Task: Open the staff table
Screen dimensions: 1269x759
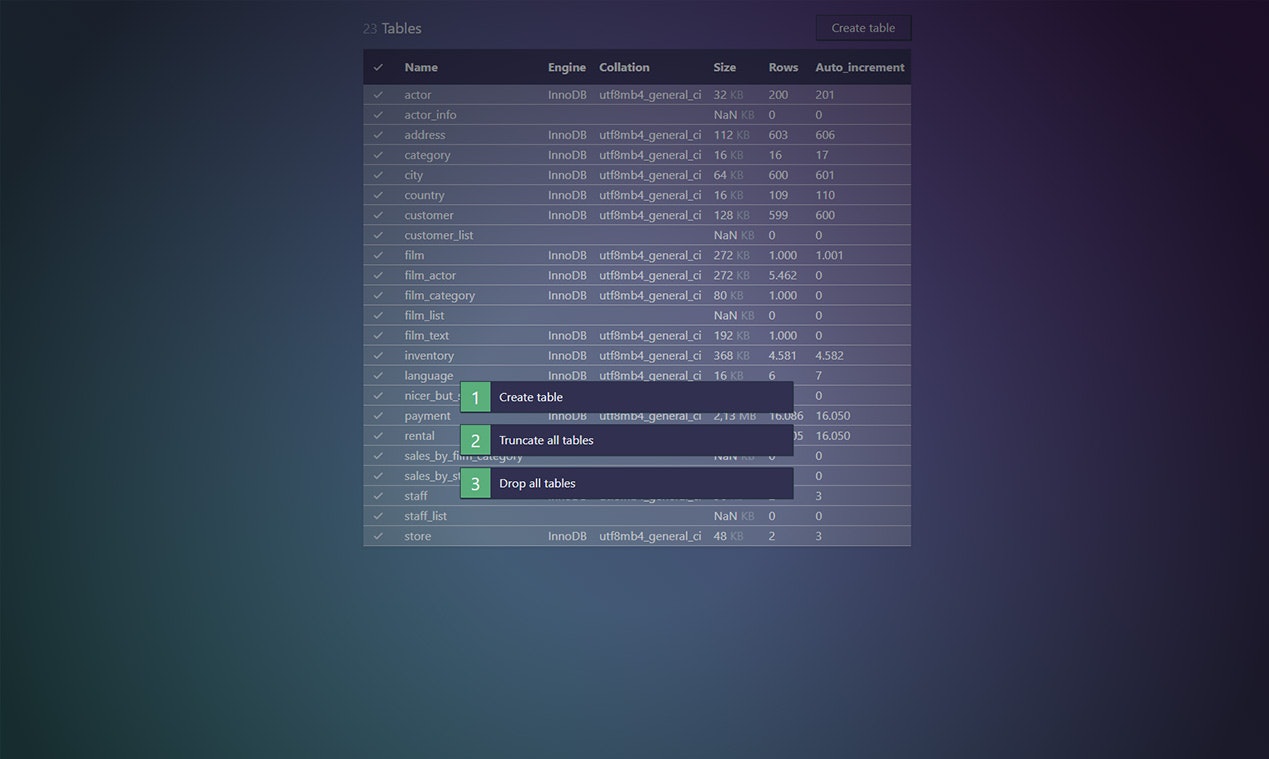Action: (x=416, y=496)
